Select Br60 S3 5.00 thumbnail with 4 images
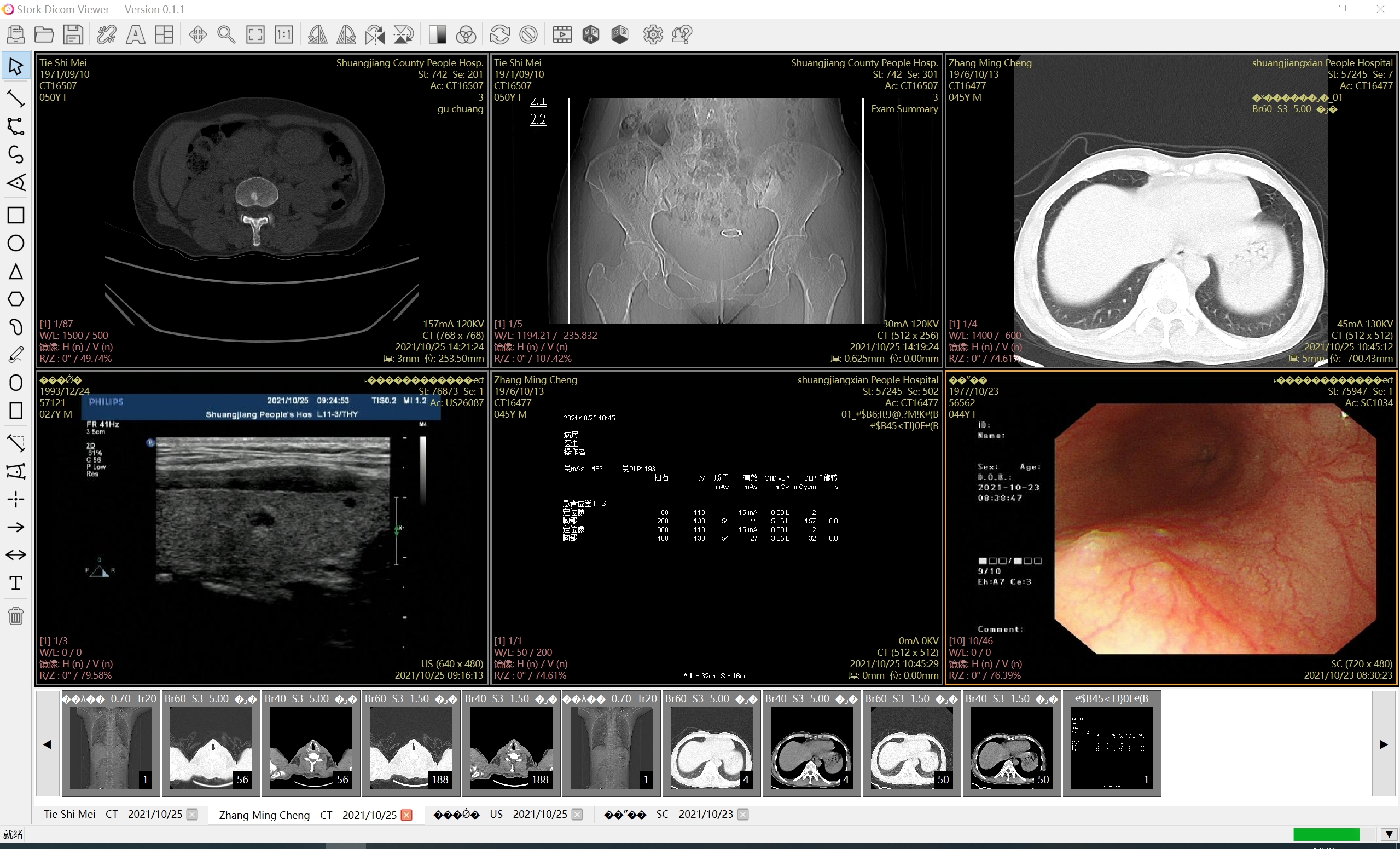The width and height of the screenshot is (1400, 849). 711,743
